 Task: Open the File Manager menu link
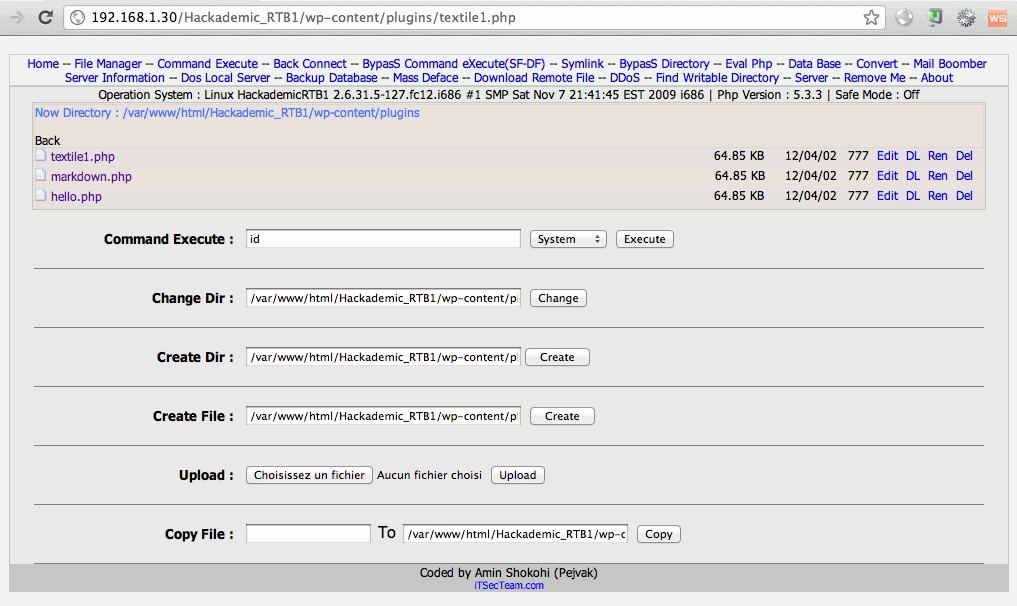(108, 64)
